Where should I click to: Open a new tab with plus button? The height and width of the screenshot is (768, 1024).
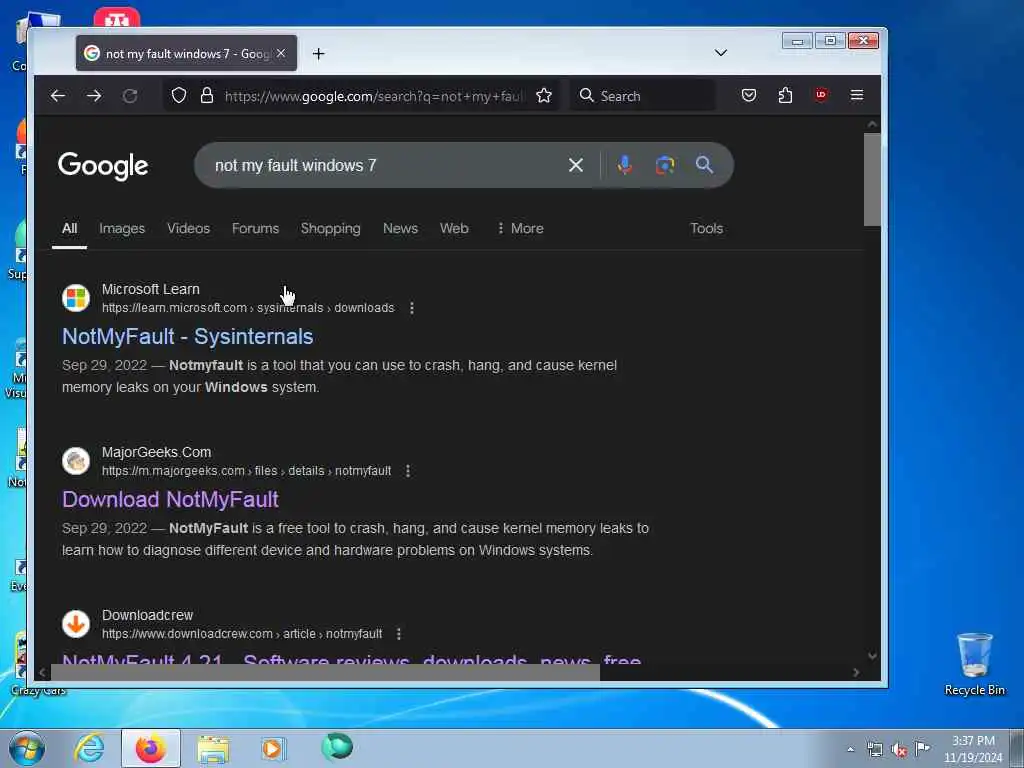coord(319,54)
